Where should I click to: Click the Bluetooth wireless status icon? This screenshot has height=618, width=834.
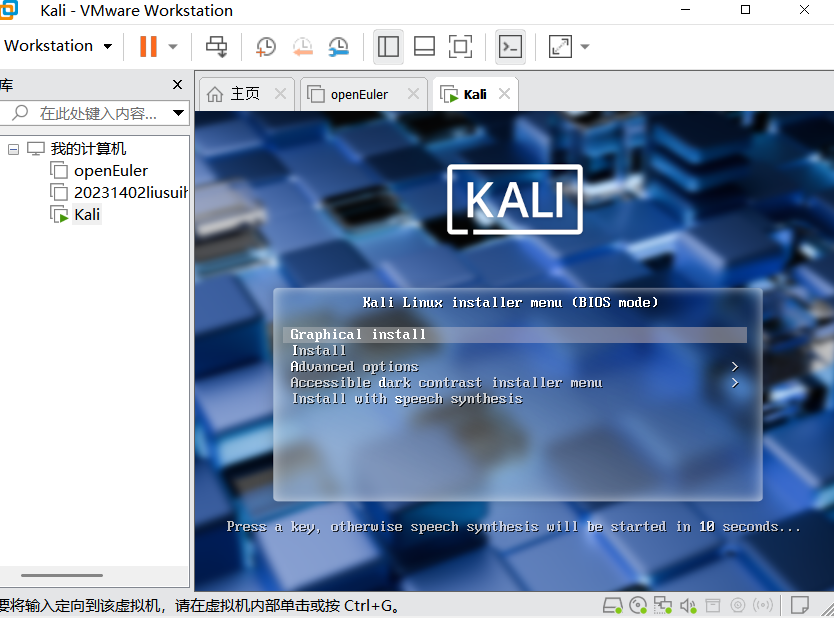[763, 605]
